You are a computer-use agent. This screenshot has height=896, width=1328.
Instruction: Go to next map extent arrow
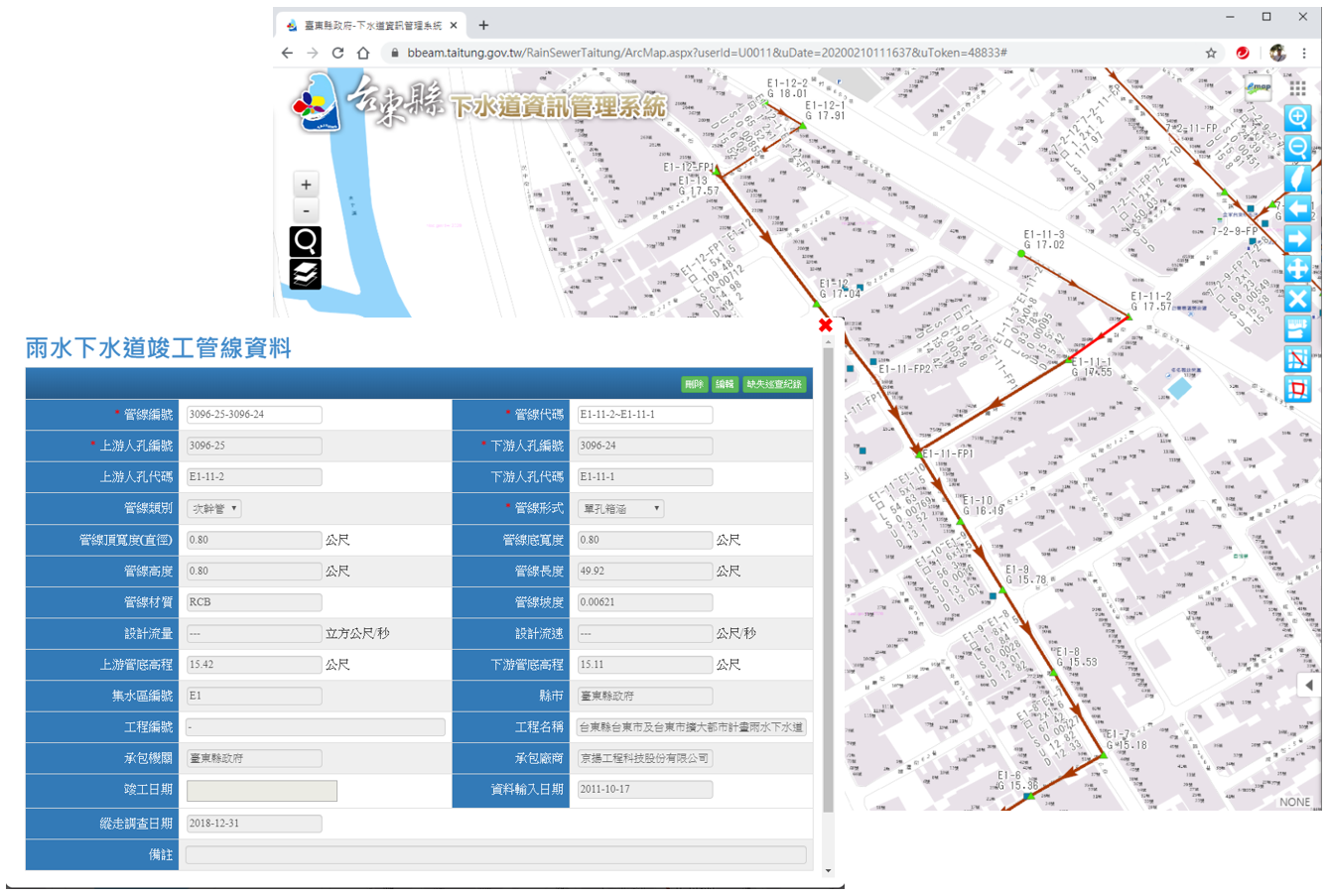click(1297, 239)
